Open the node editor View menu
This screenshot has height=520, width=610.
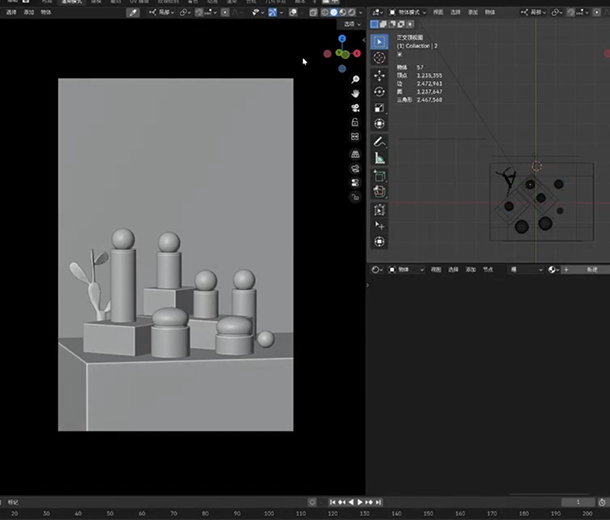pyautogui.click(x=436, y=270)
